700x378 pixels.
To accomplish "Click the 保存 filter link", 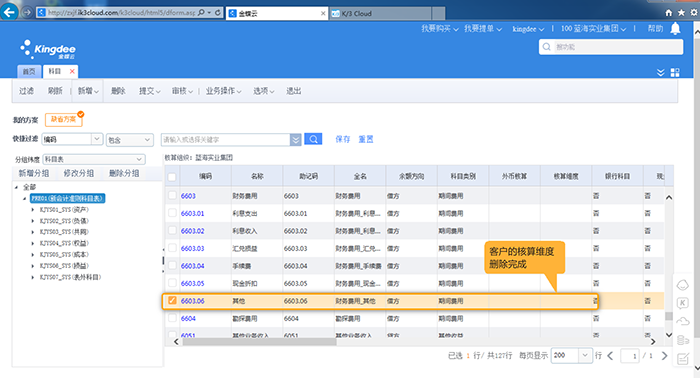I will click(342, 139).
